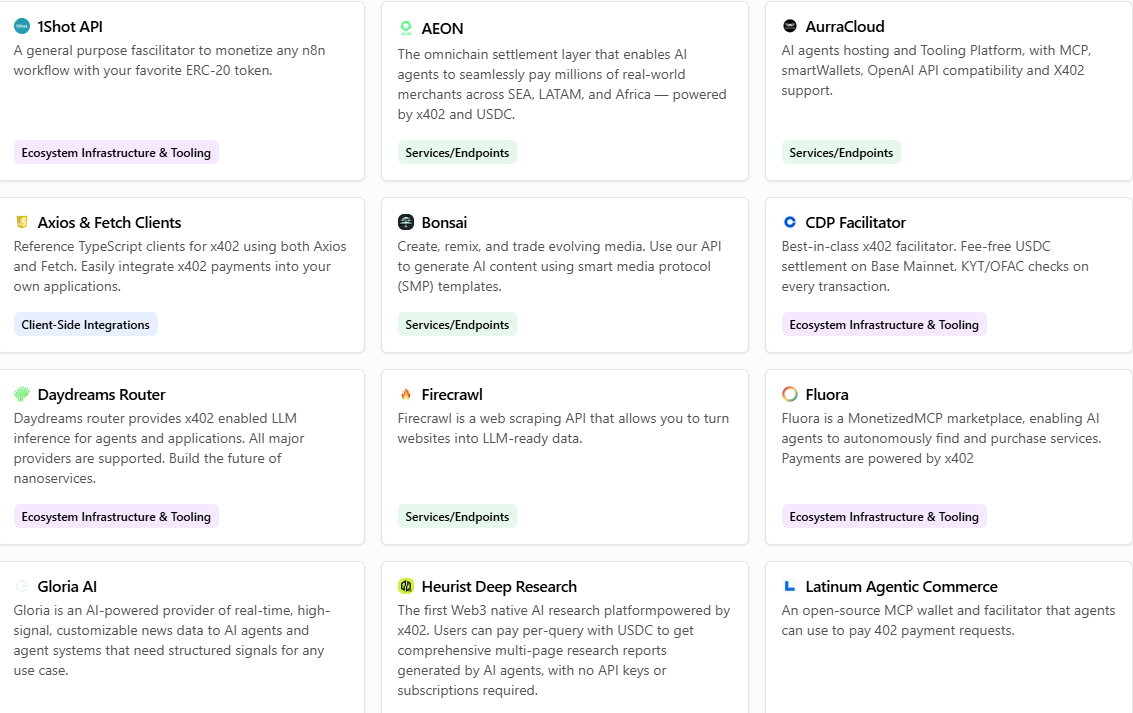The image size is (1133, 713).
Task: Click the Heurist Deep Research icon
Action: [406, 587]
